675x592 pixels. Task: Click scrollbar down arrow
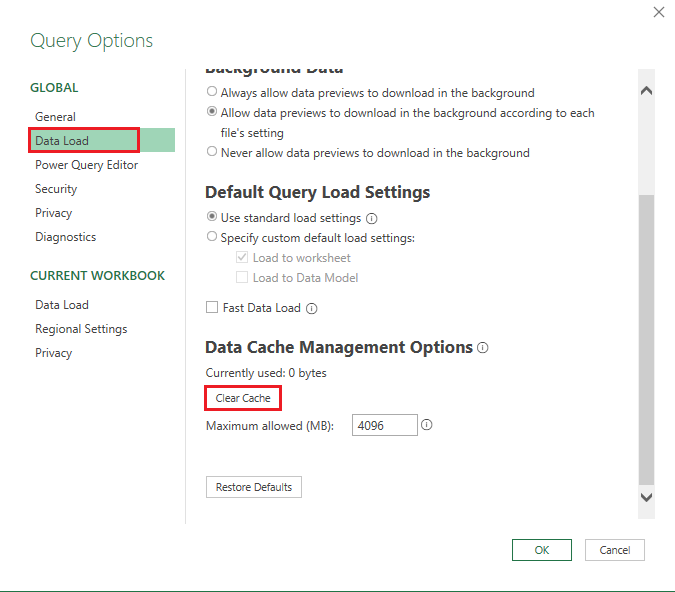(x=646, y=497)
